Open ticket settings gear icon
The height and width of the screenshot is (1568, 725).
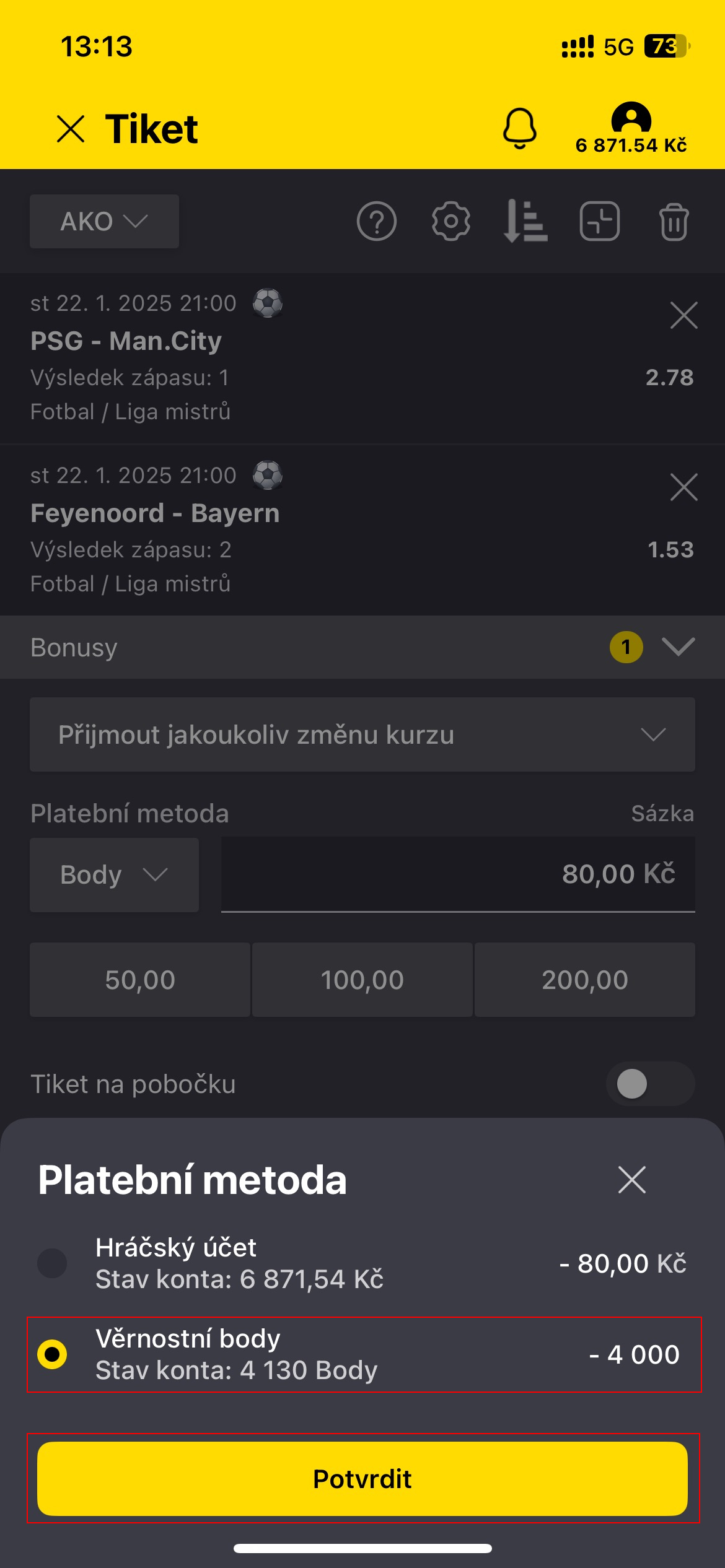coord(450,221)
